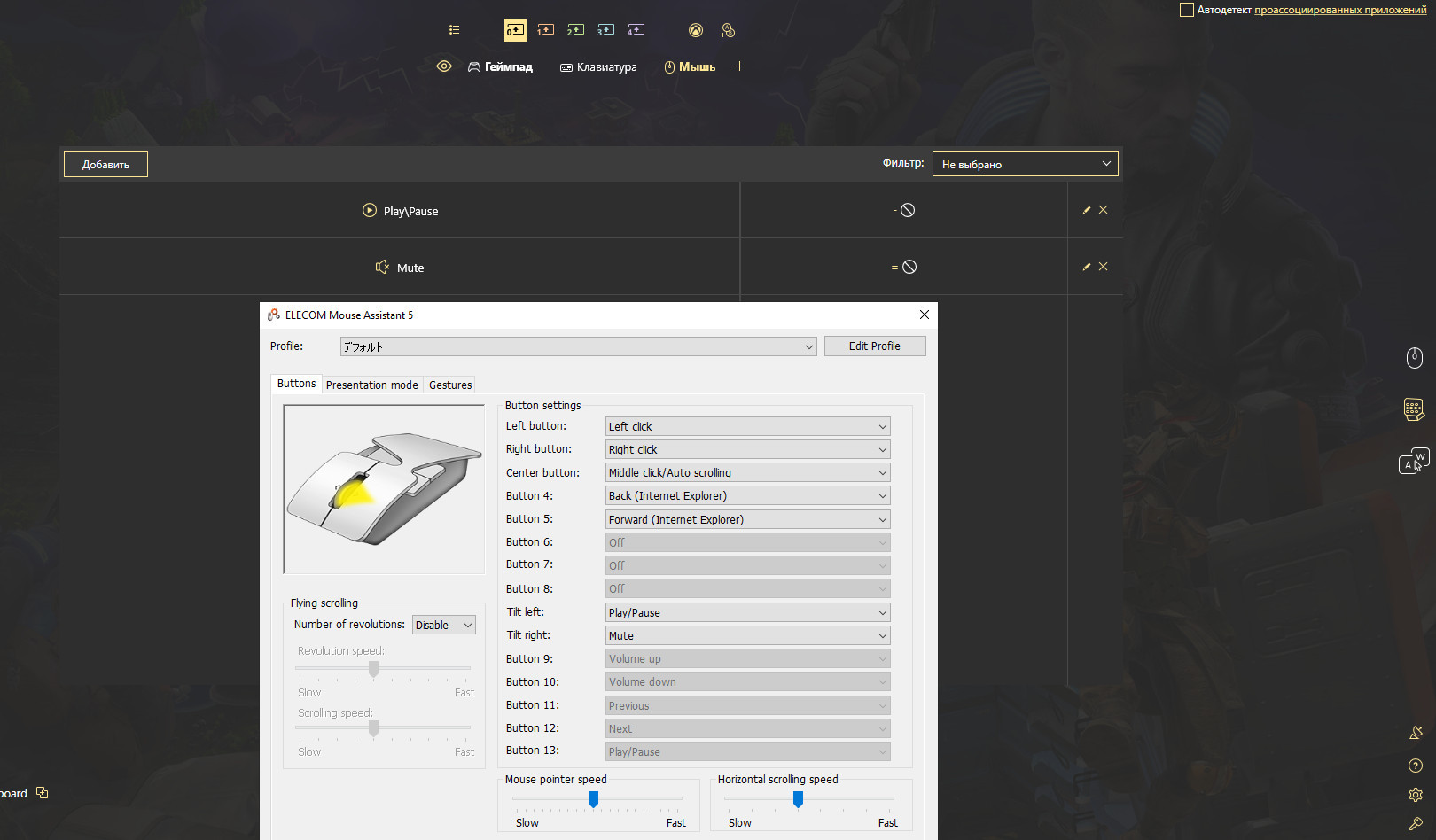Click the Xbox controller icon
This screenshot has width=1436, height=840.
pos(696,30)
